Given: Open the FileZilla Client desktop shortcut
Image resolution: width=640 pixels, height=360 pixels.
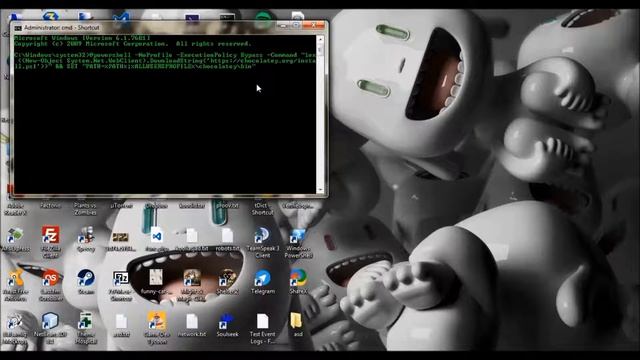Looking at the screenshot, I should click(x=51, y=235).
